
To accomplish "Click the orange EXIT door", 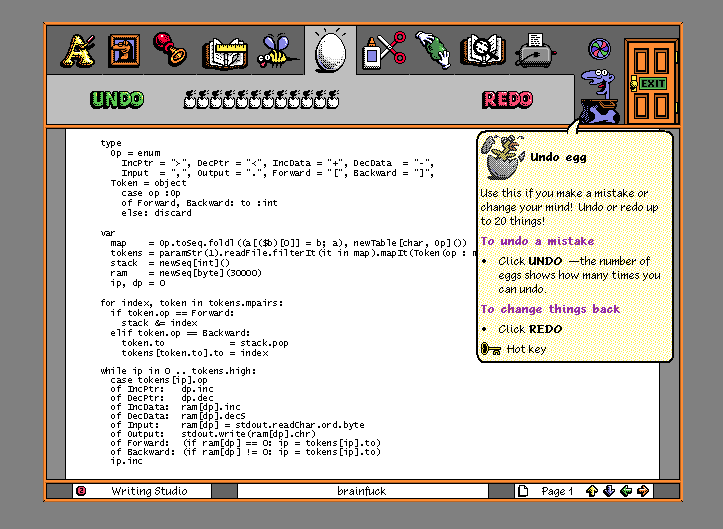I will [651, 82].
